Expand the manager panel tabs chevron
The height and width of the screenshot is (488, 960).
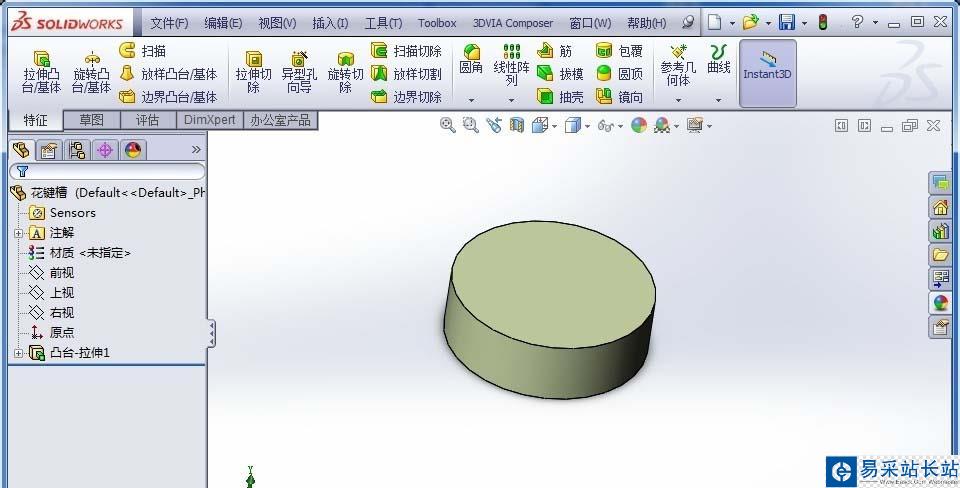click(196, 149)
